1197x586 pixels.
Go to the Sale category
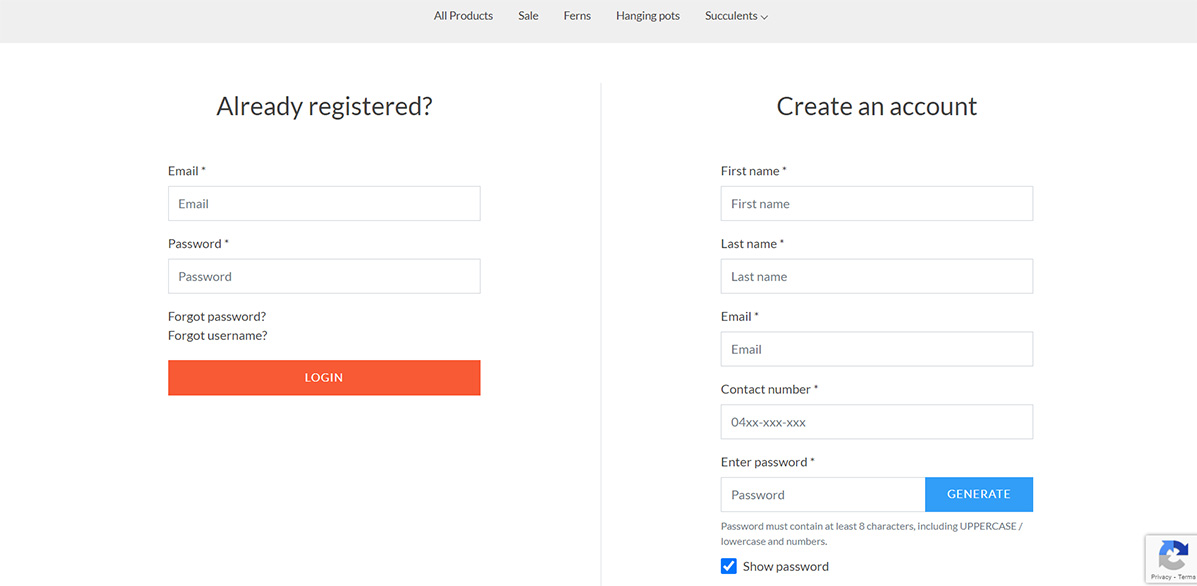pos(528,16)
